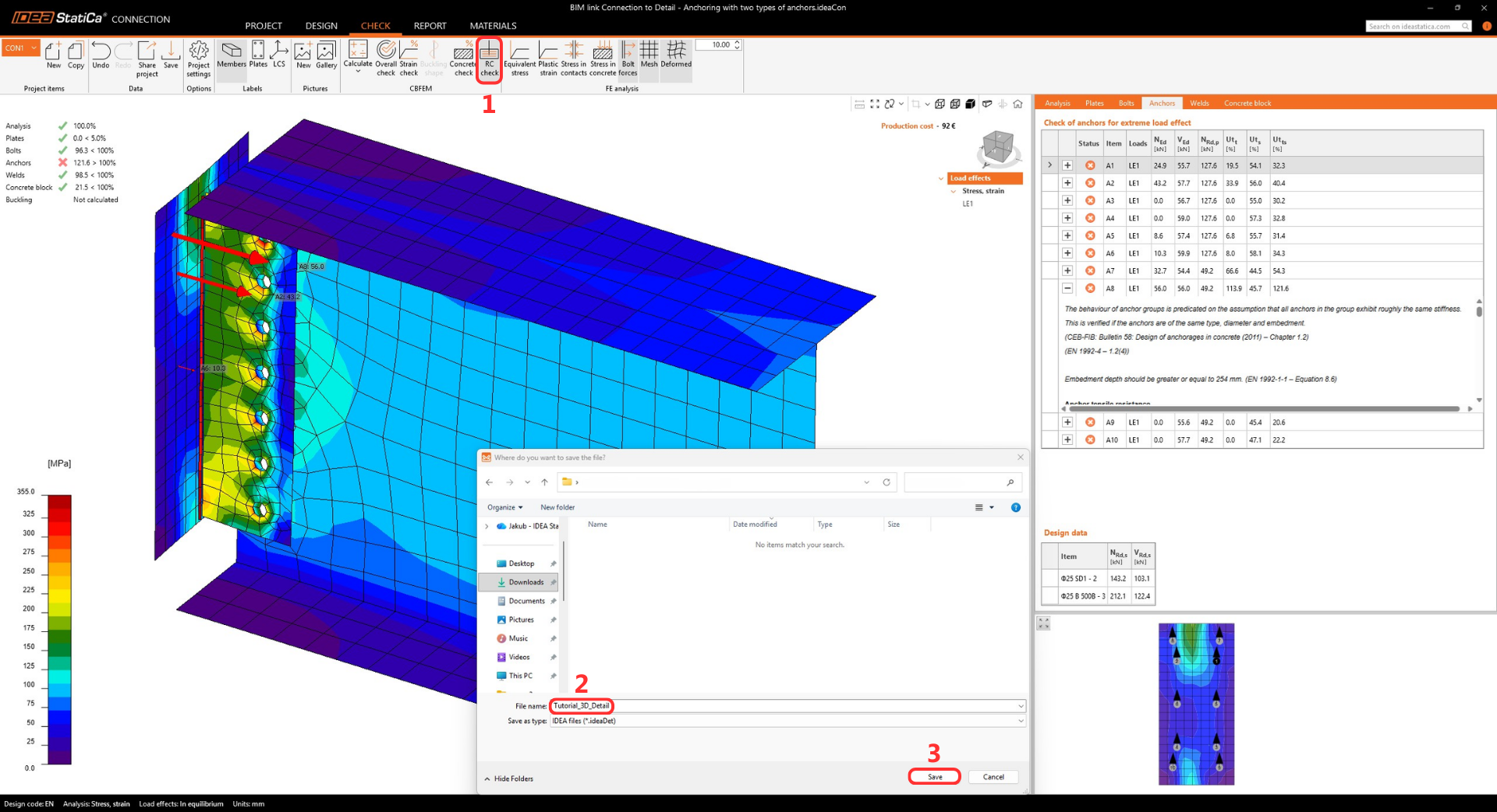This screenshot has width=1497, height=812.
Task: Reset view with the home icon
Action: pyautogui.click(x=1017, y=104)
